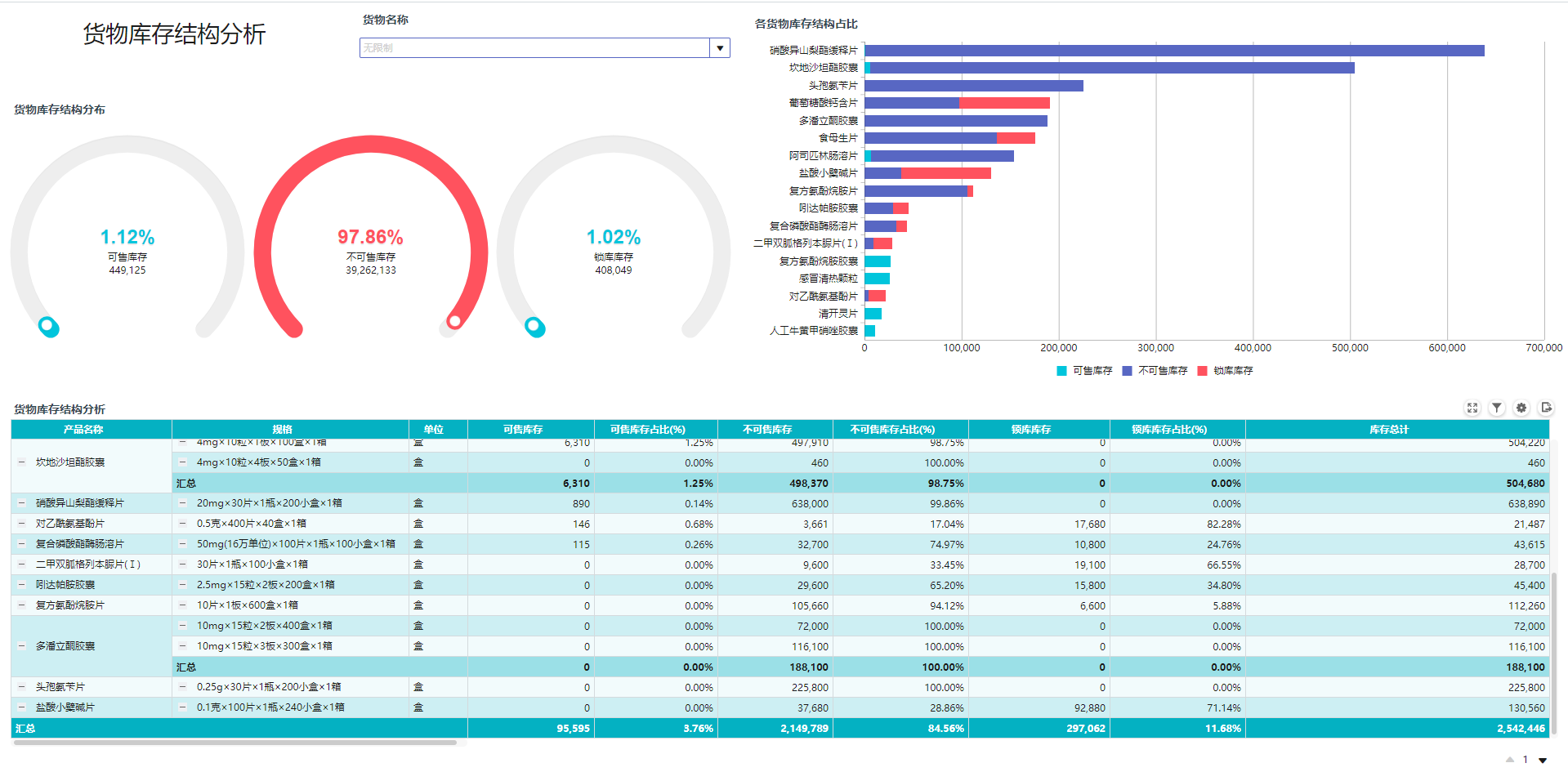Collapse the 坎地沙坦酯胶囊 product group

coord(22,462)
